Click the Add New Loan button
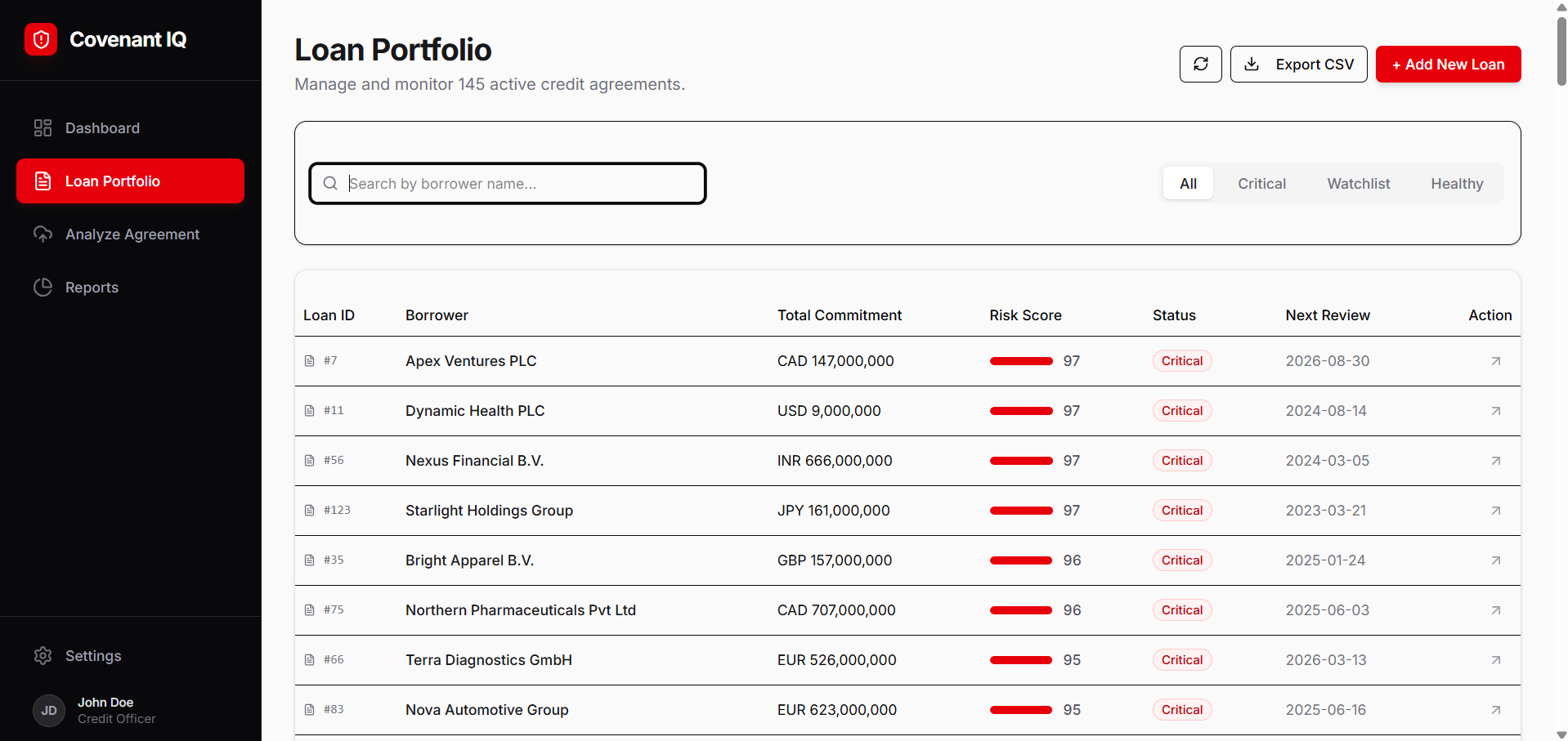 1448,64
